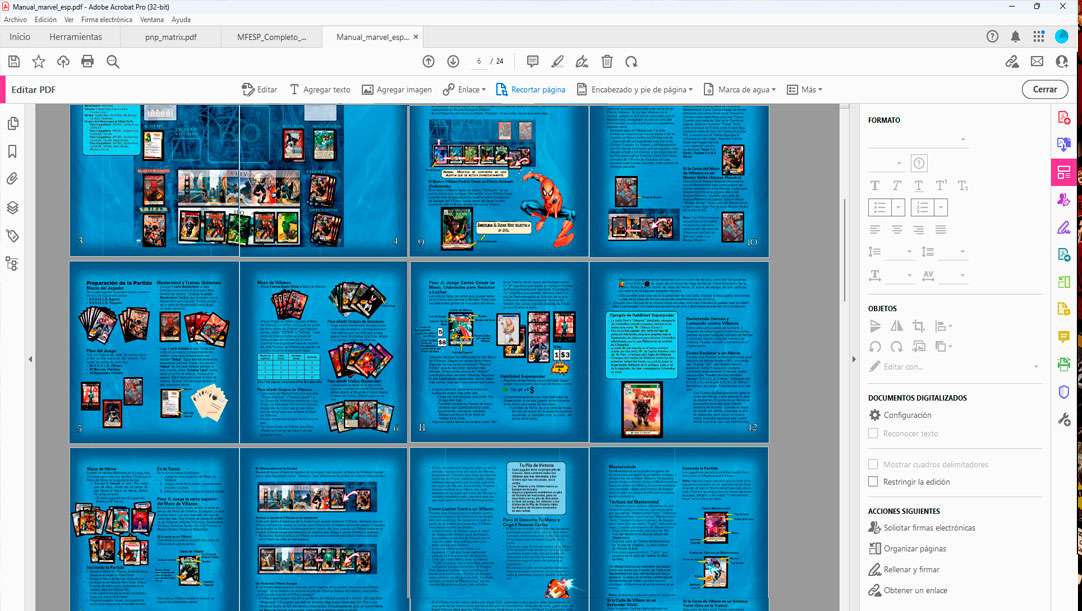Image resolution: width=1082 pixels, height=611 pixels.
Task: Open the Ventana menu
Action: [x=152, y=19]
